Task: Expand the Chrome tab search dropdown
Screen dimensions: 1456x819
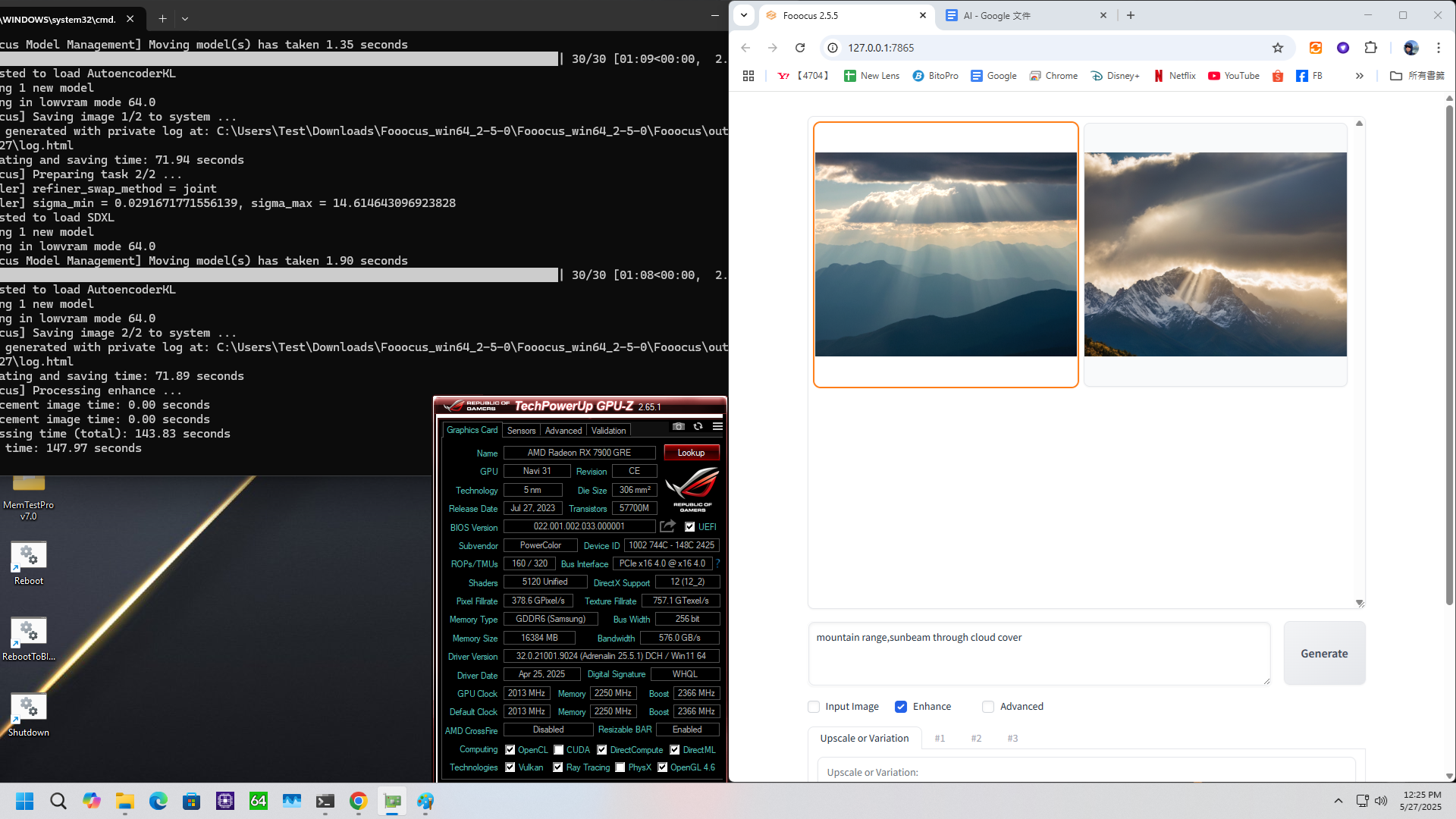Action: pos(744,15)
